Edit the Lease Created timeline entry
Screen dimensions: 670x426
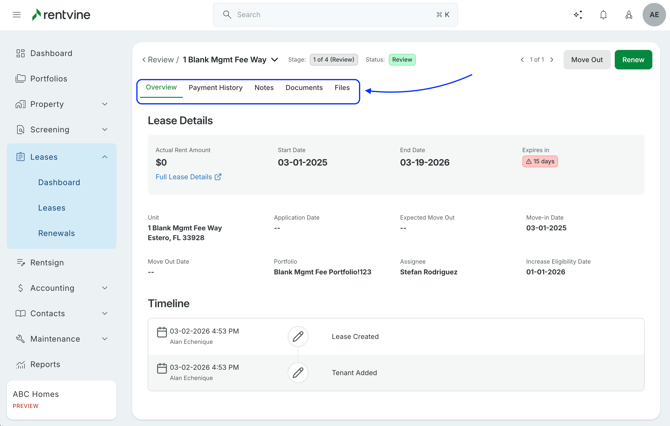click(298, 337)
